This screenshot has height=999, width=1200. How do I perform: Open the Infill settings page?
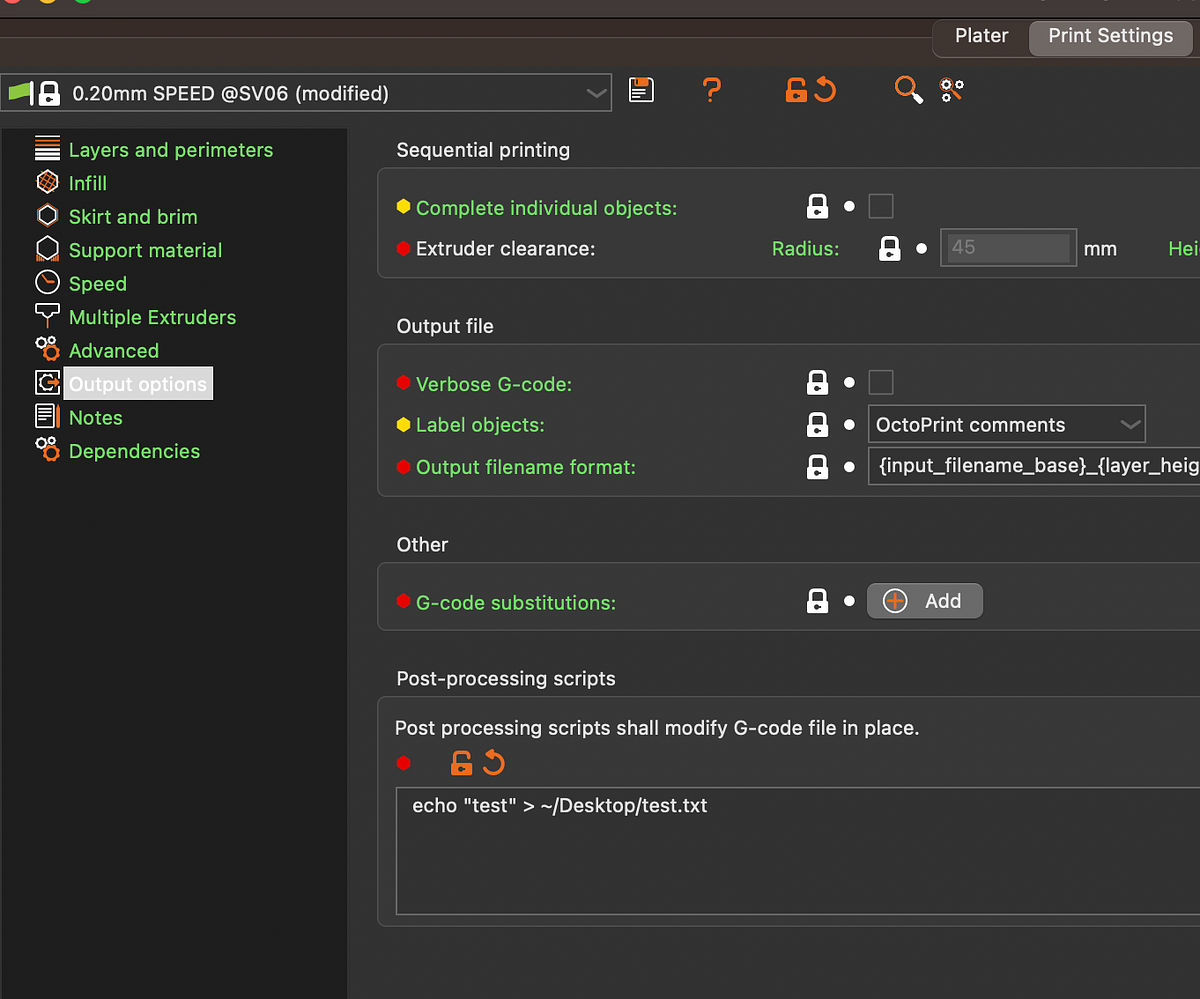[88, 183]
